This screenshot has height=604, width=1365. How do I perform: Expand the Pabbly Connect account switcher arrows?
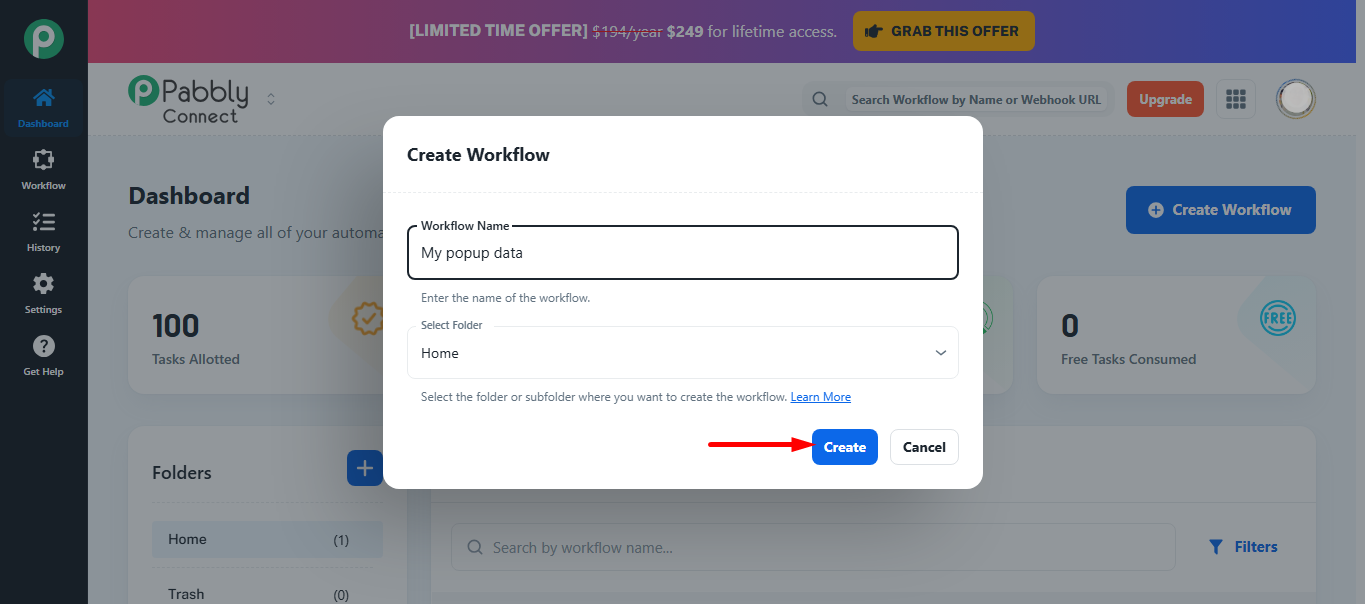tap(270, 99)
